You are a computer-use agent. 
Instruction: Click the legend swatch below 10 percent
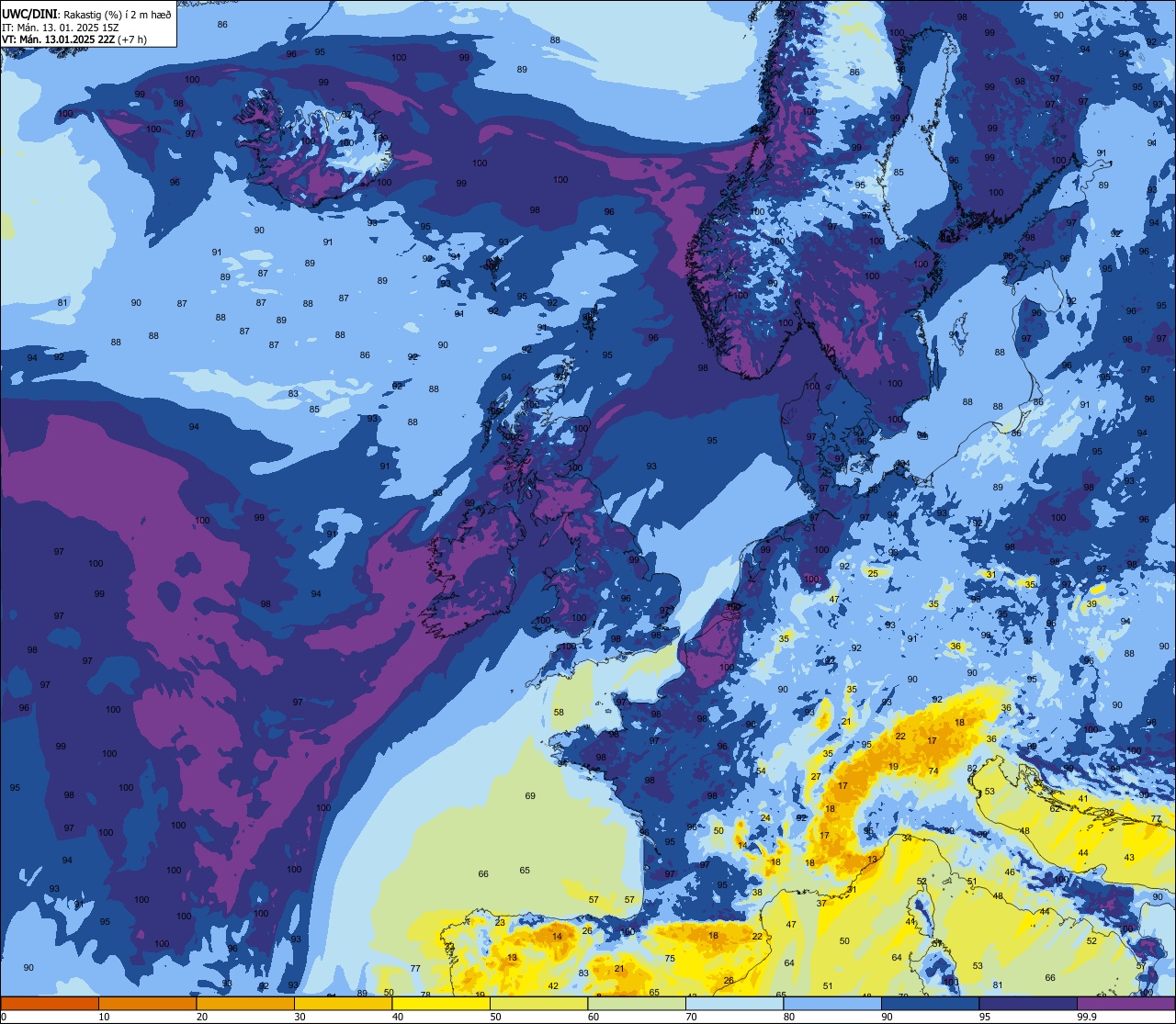coord(50,1003)
